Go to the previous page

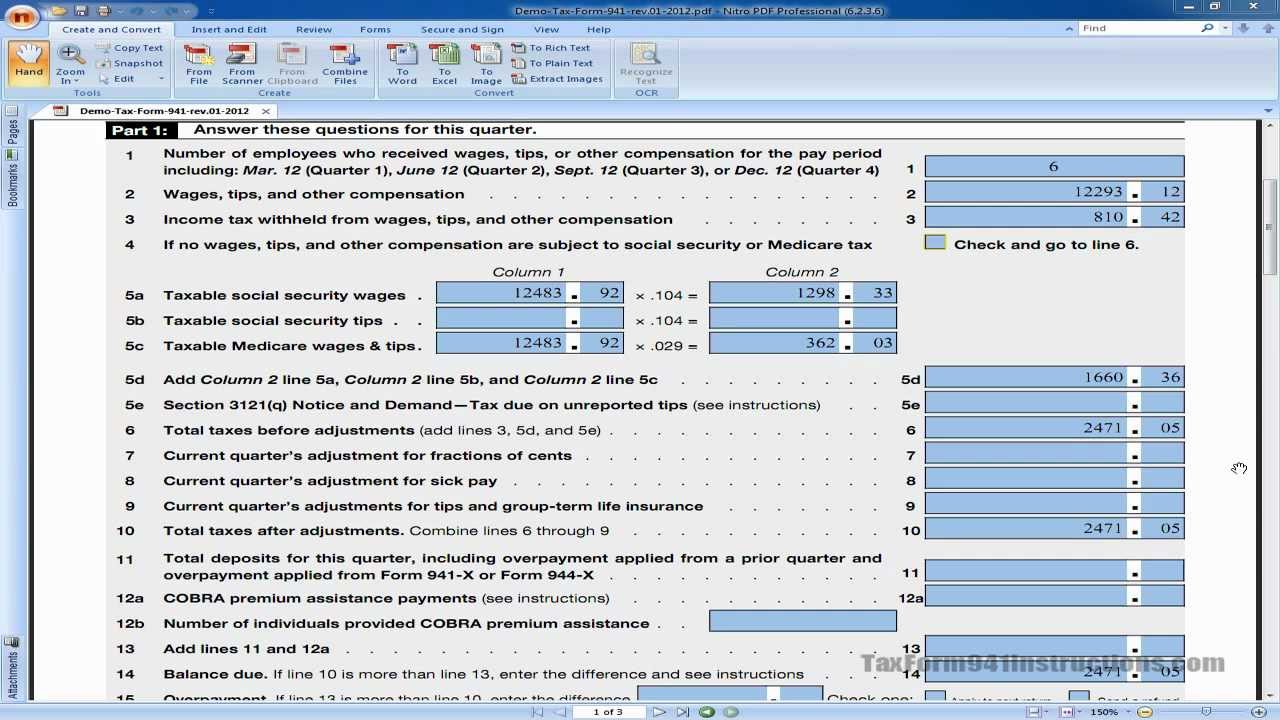[560, 712]
